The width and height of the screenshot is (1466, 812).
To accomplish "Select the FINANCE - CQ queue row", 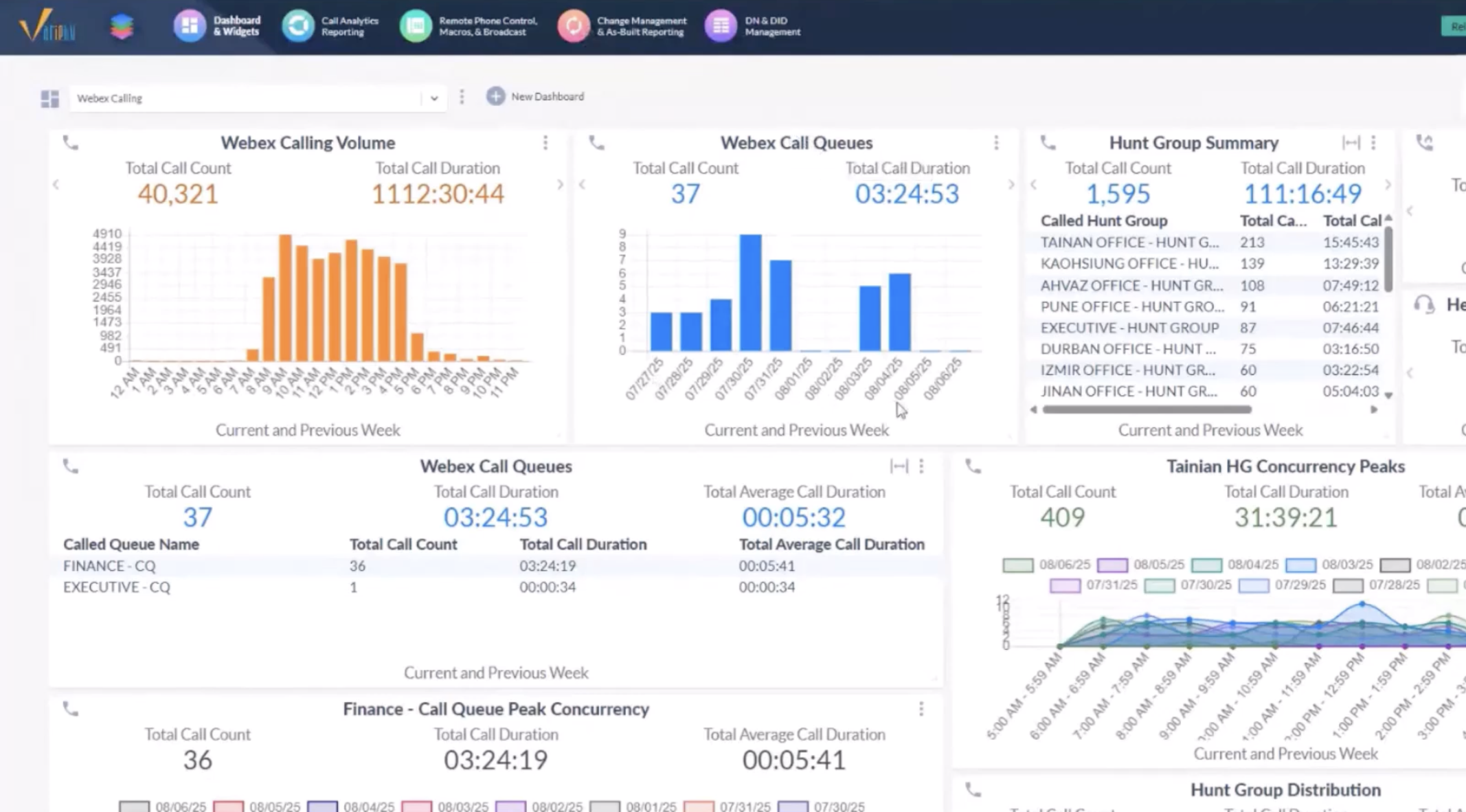I will click(110, 566).
